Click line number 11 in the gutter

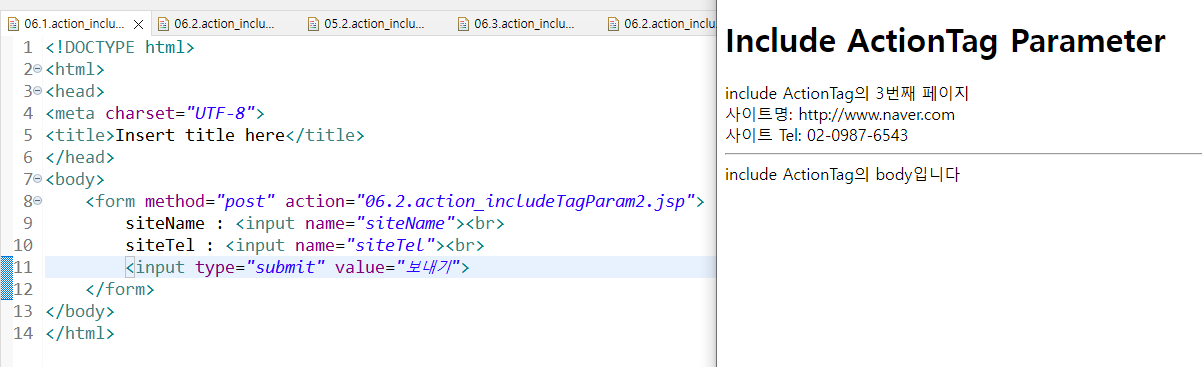(24, 268)
